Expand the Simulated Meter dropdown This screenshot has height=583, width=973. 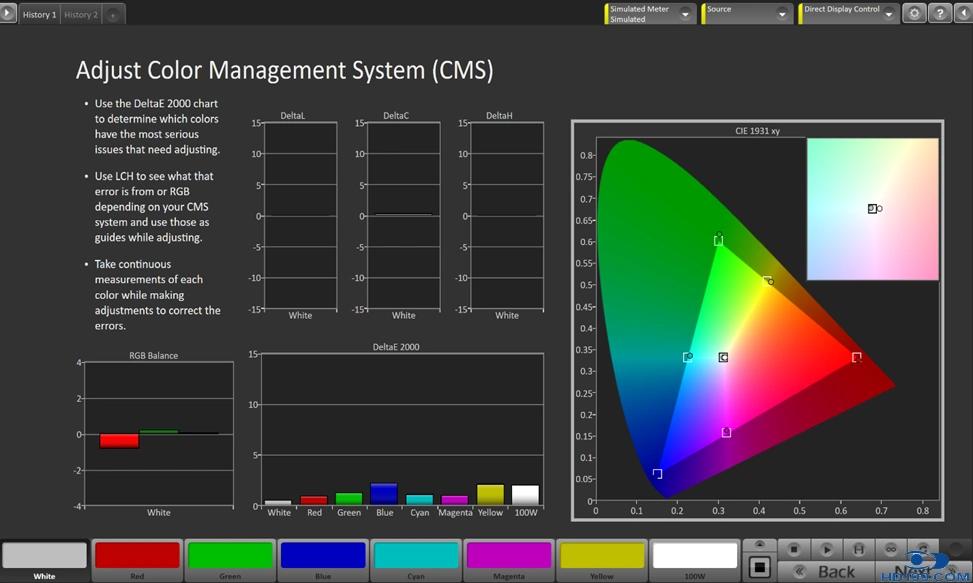coord(686,14)
